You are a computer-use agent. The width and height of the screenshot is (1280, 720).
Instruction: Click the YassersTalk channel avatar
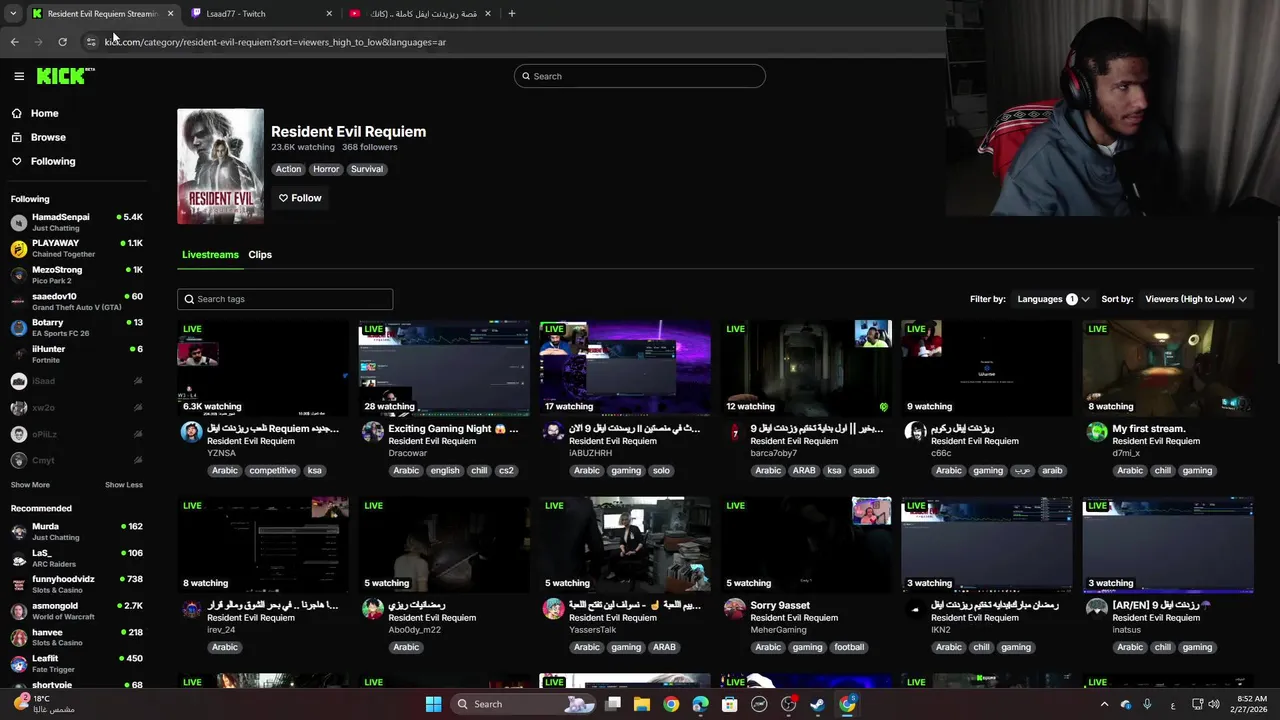pos(553,609)
